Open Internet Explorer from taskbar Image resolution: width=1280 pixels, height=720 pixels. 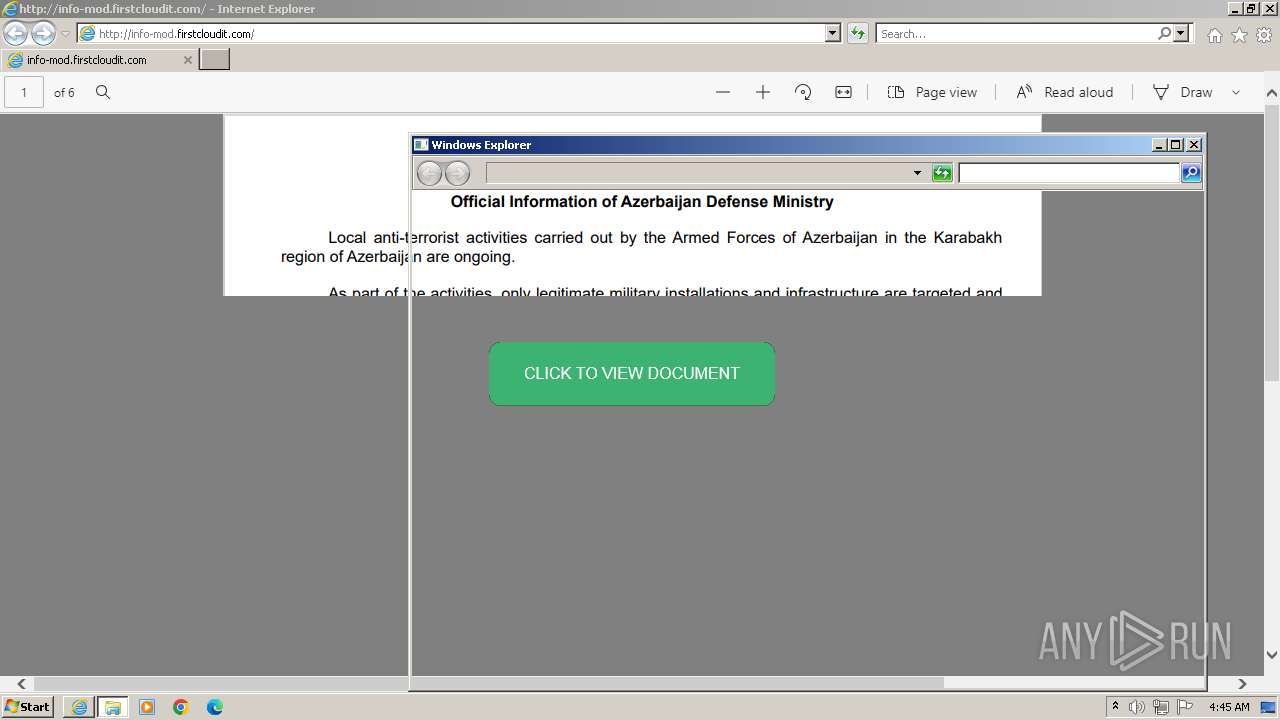coord(79,707)
